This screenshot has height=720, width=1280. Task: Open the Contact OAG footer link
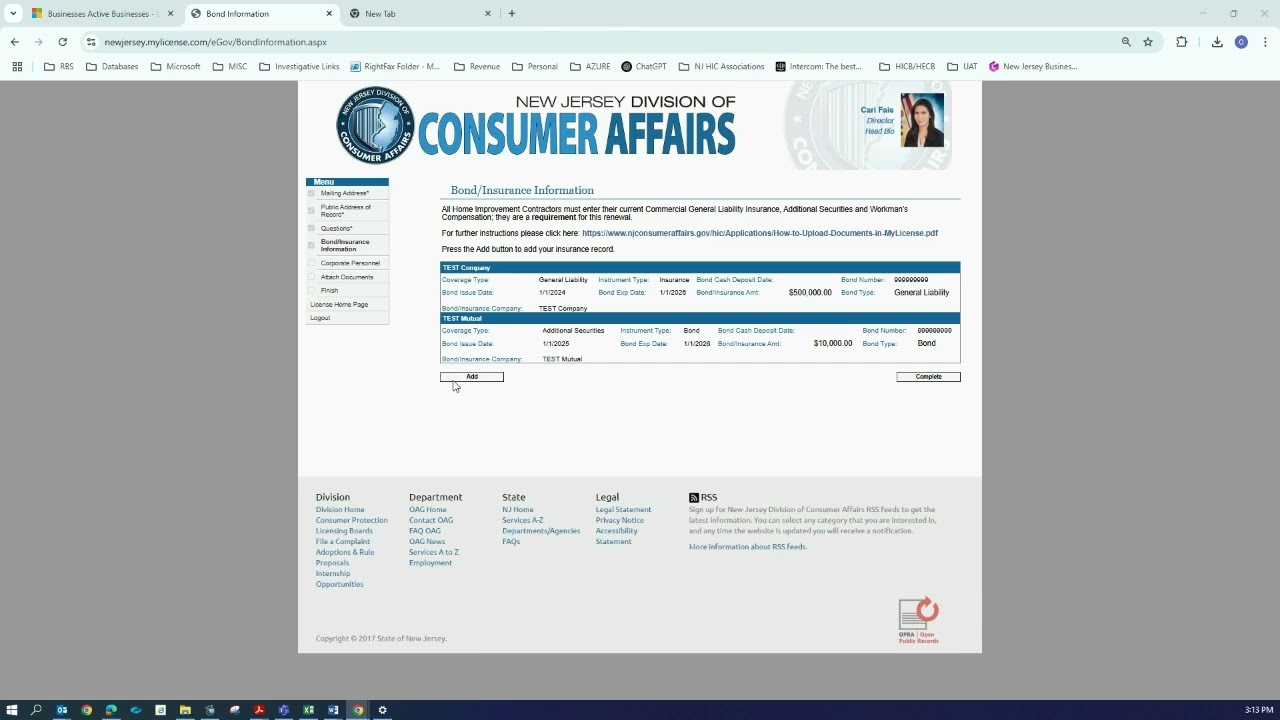(x=431, y=520)
